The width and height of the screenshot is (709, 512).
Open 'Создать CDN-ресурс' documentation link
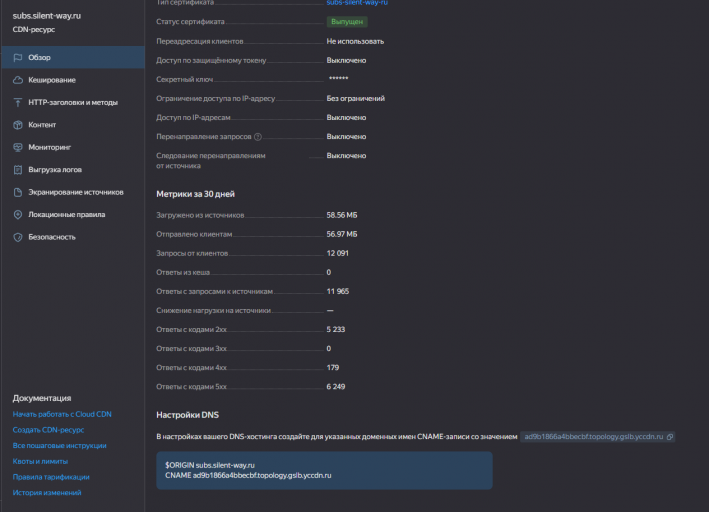click(x=48, y=430)
